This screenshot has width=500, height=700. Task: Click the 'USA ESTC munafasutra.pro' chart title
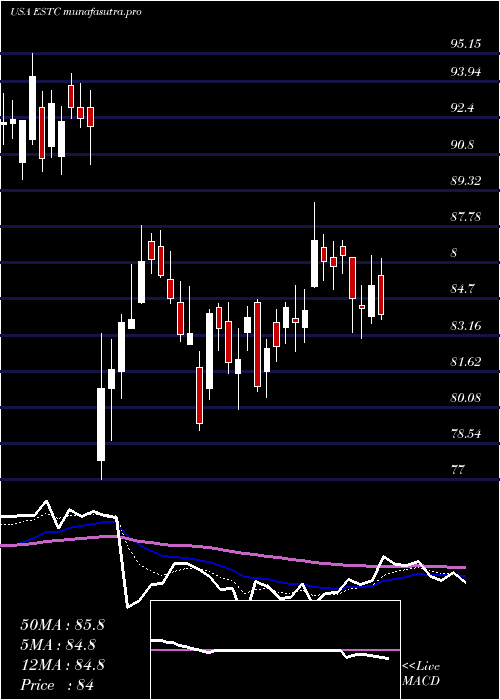pyautogui.click(x=75, y=12)
